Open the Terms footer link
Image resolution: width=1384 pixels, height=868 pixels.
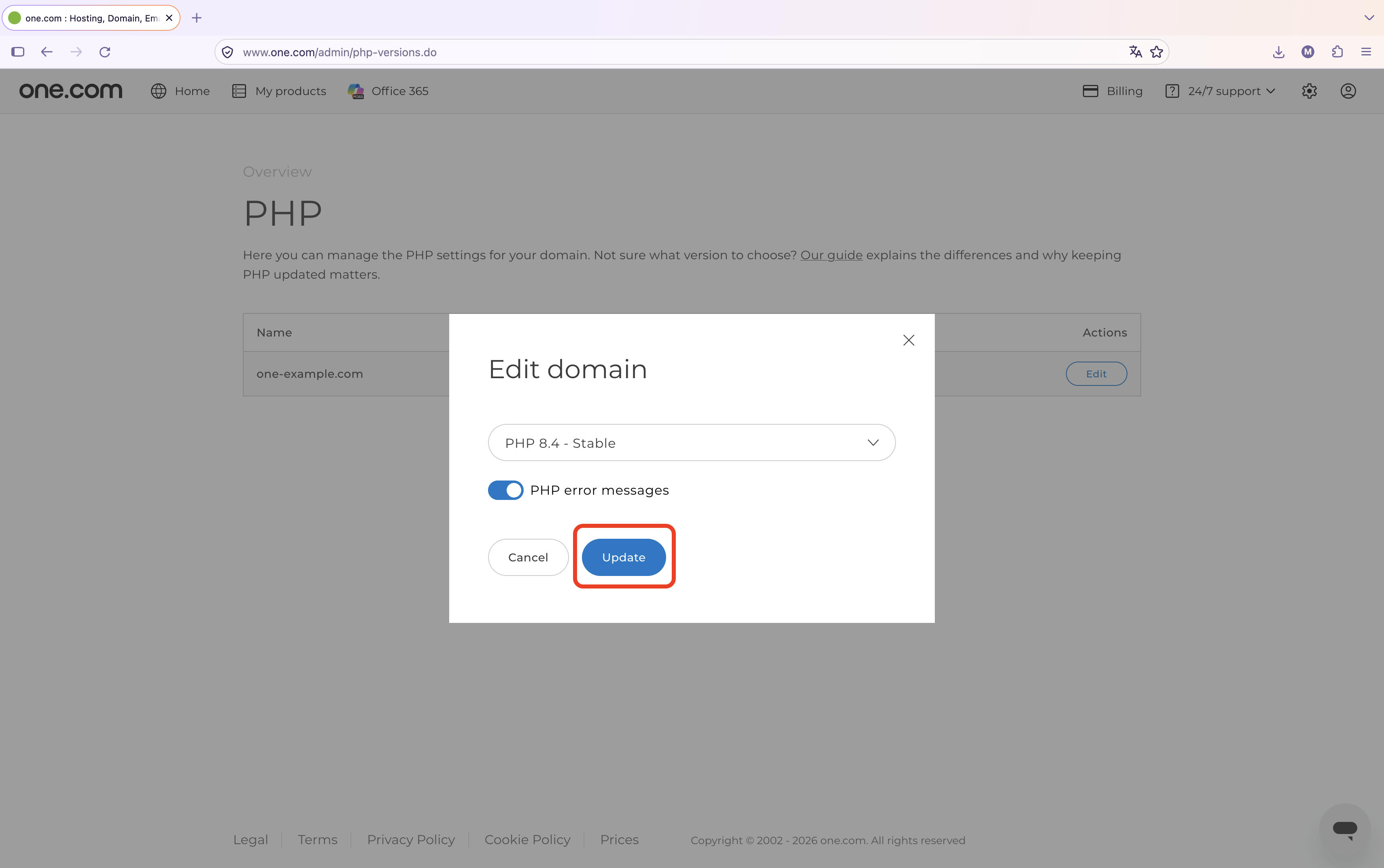point(317,839)
